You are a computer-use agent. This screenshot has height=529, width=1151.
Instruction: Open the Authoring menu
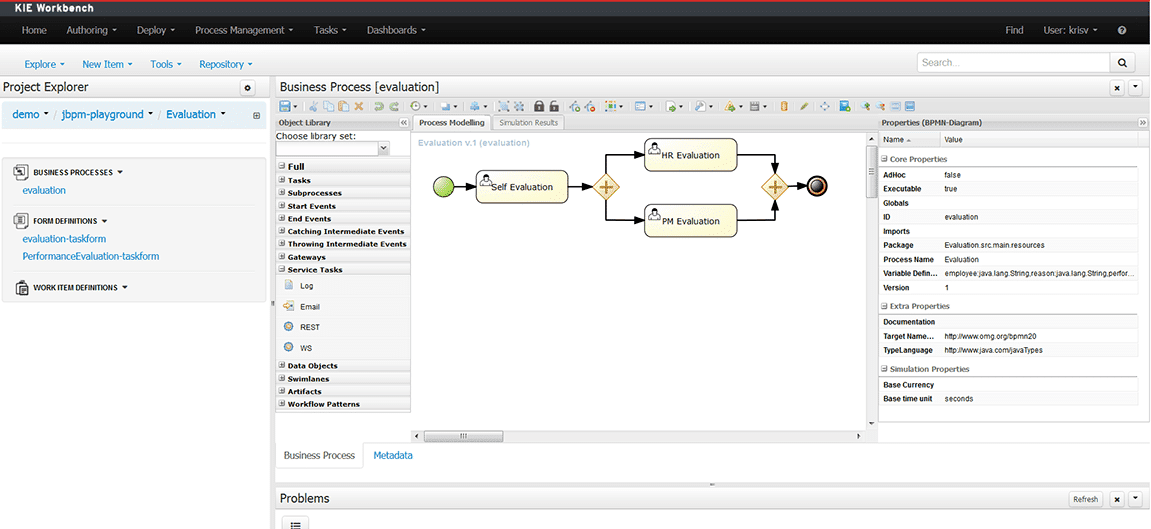pyautogui.click(x=92, y=30)
